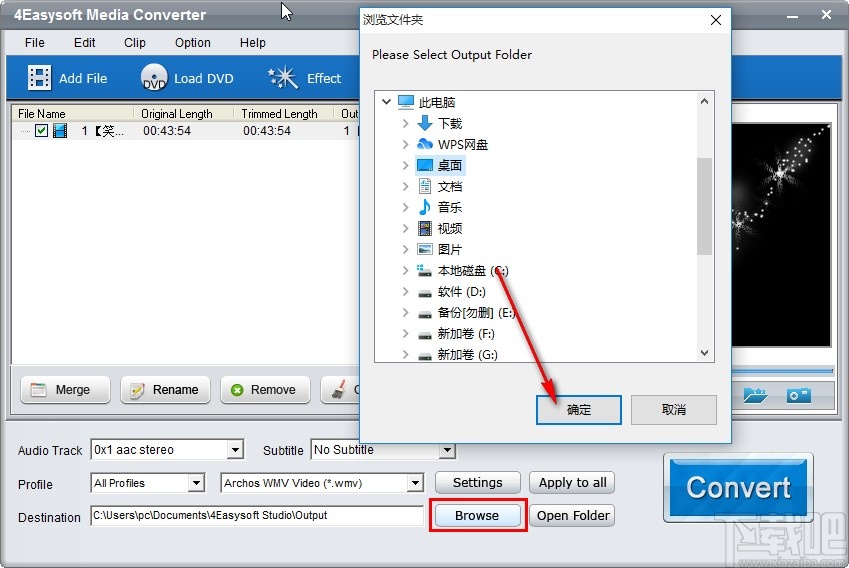Expand the 备份[勿删] (E:) drive node
Screen dimensions: 849x568
pyautogui.click(x=406, y=312)
